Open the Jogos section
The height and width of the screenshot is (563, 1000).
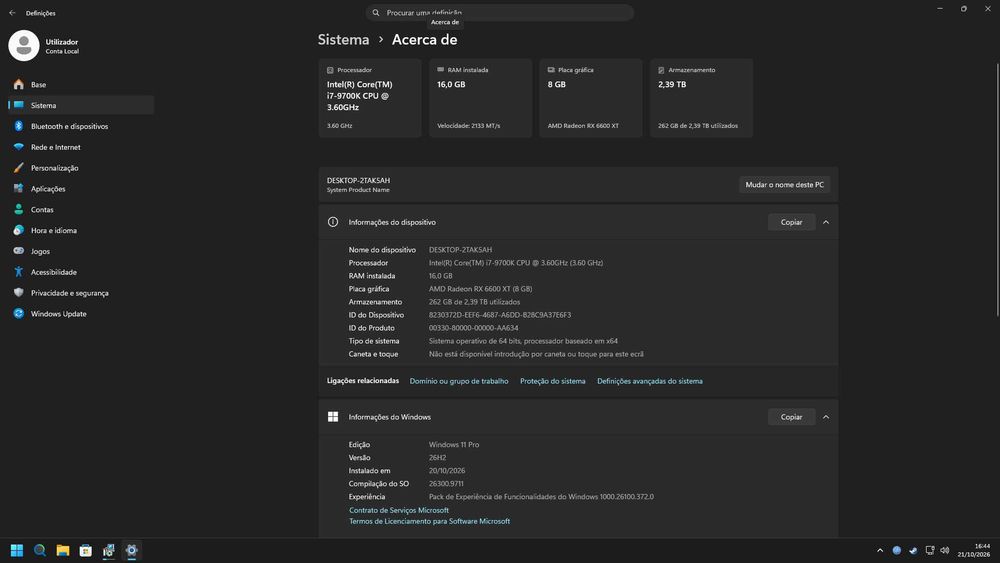click(80, 251)
